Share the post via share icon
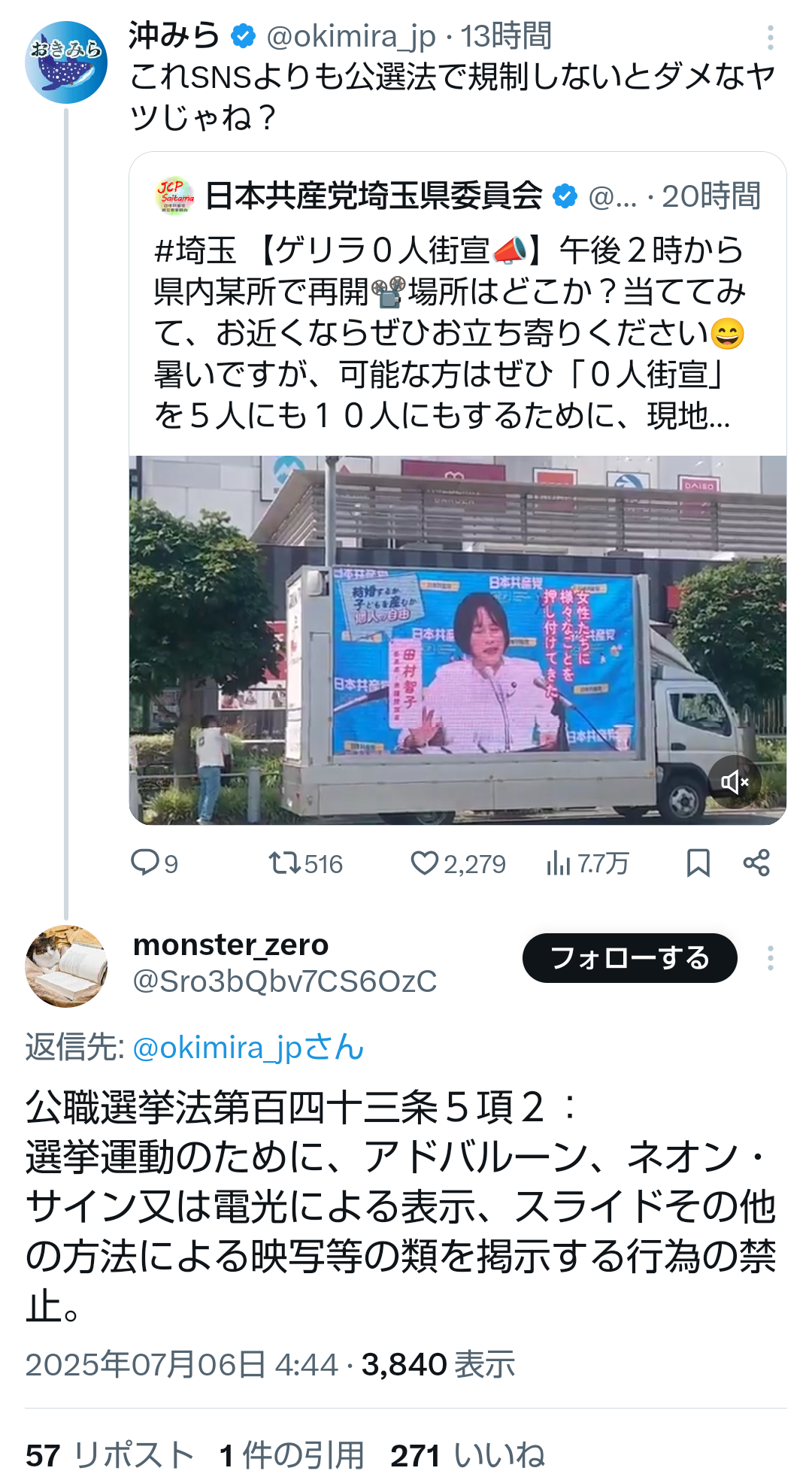Viewport: 812px width, 1483px height. (756, 863)
